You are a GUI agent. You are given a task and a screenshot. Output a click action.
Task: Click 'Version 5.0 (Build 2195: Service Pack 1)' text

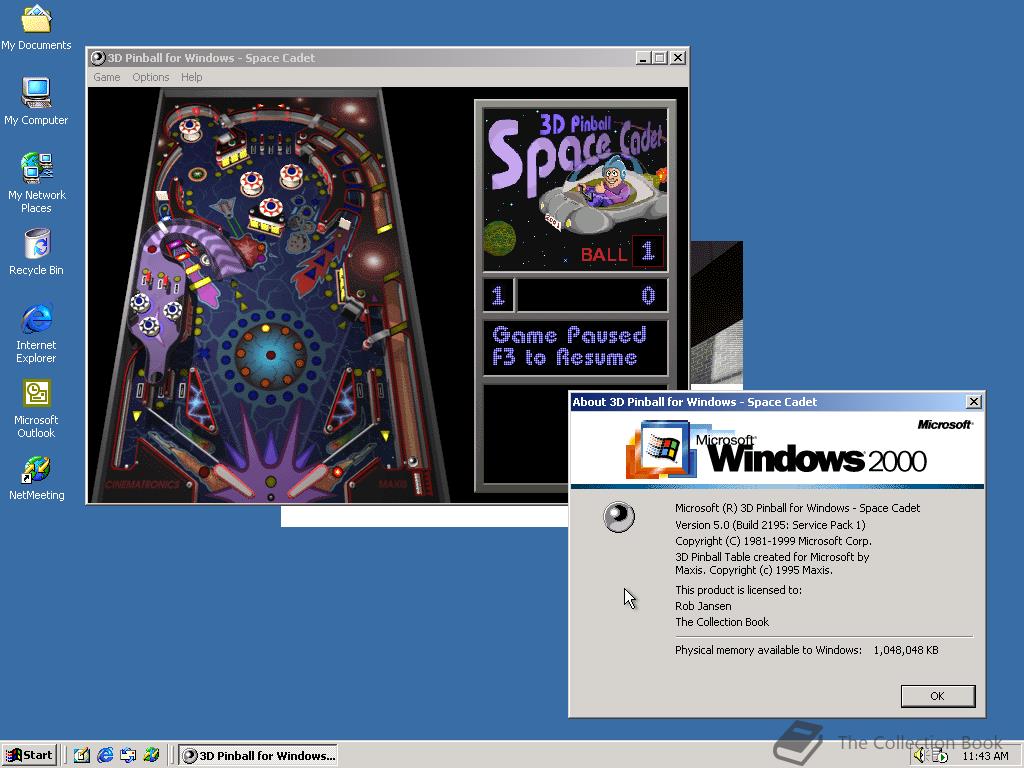(770, 524)
